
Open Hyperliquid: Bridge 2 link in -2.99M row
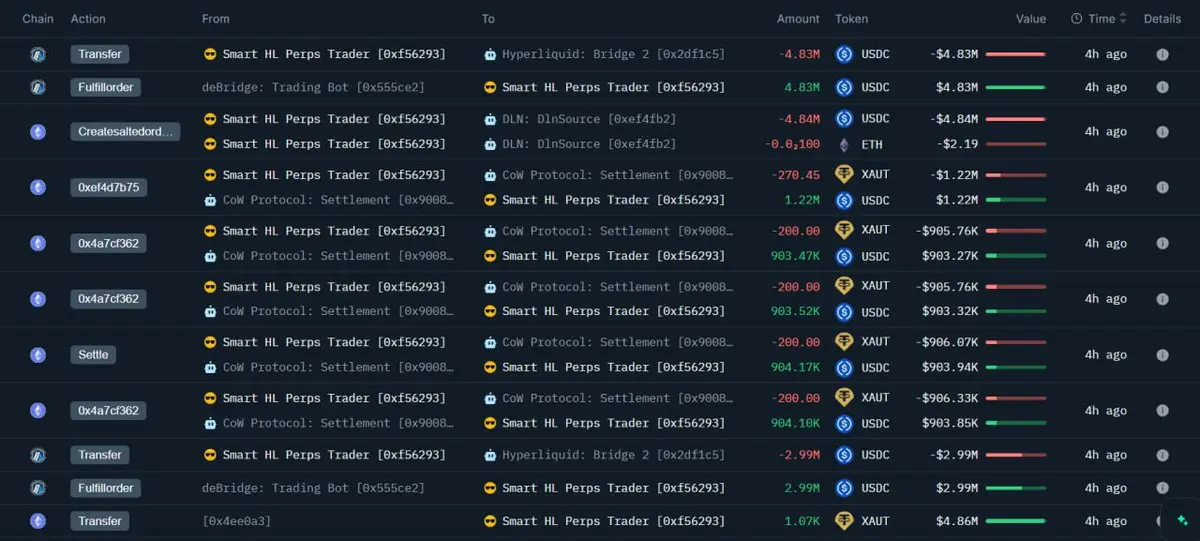[613, 455]
